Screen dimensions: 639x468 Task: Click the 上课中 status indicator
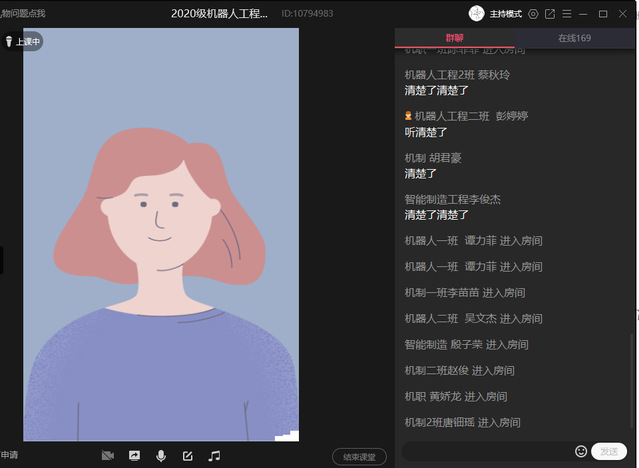point(23,42)
